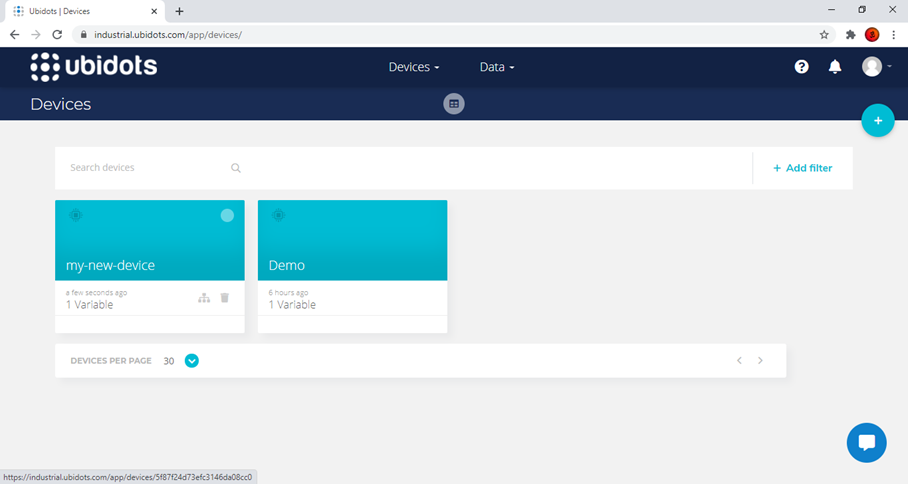Click the hierarchy icon on my-new-device
Screen dimensions: 908x484
[x=204, y=298]
